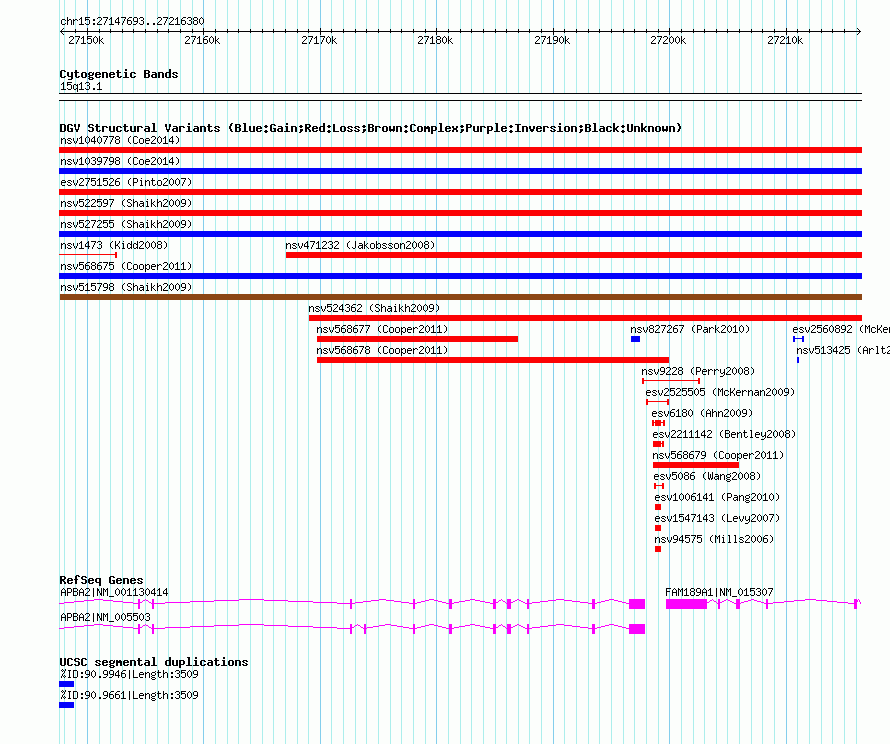Click the blue gain bar for nsv1039798

click(x=460, y=171)
